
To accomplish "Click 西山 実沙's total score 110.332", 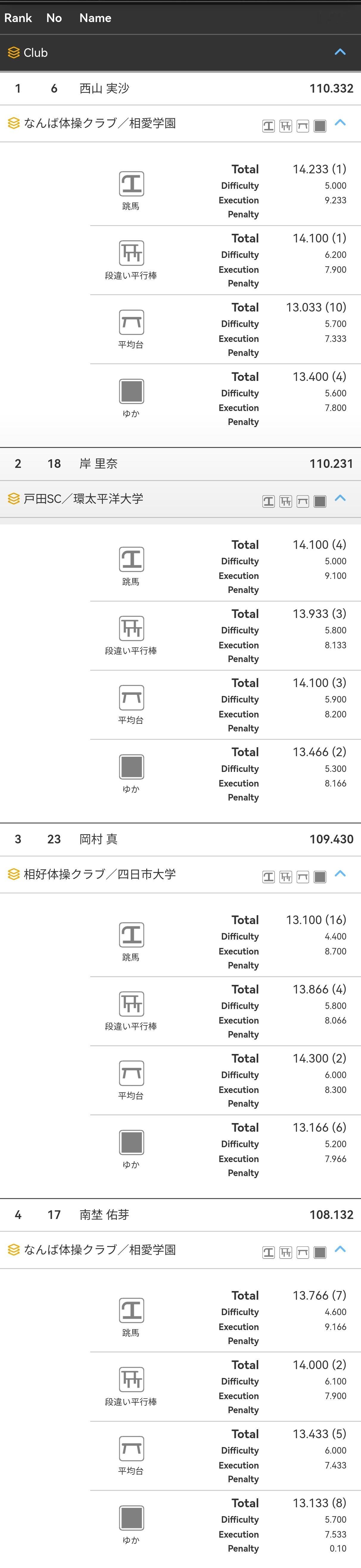I will point(331,88).
